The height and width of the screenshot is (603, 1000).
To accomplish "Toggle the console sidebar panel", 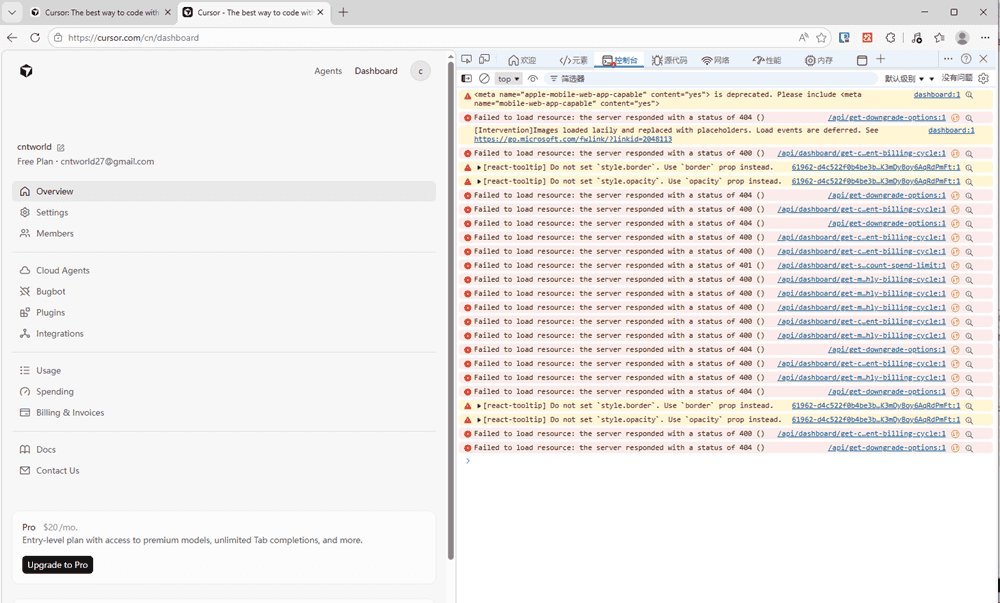I will pyautogui.click(x=466, y=78).
